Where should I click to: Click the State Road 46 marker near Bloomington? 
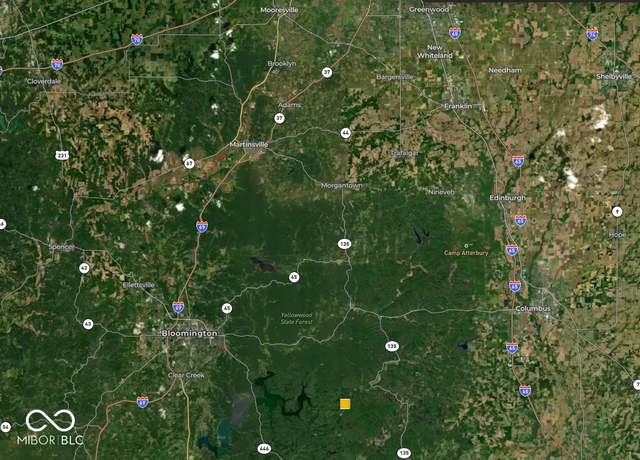(227, 309)
